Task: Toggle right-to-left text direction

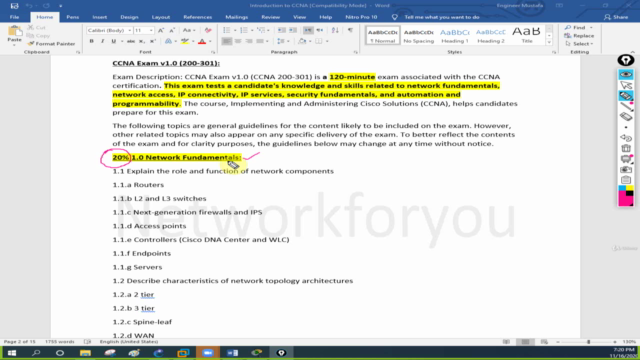Action: [320, 30]
